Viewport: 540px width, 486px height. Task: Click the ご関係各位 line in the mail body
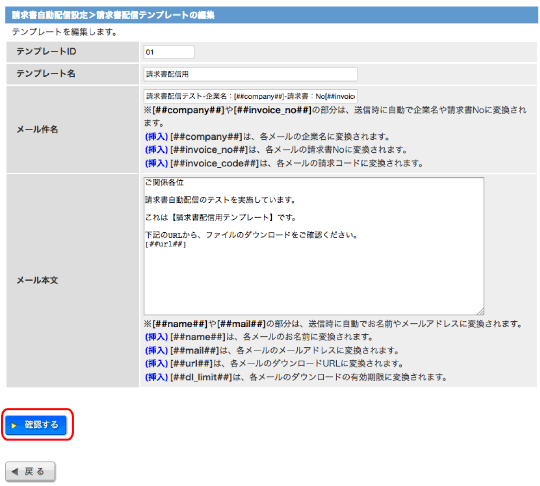tap(164, 183)
